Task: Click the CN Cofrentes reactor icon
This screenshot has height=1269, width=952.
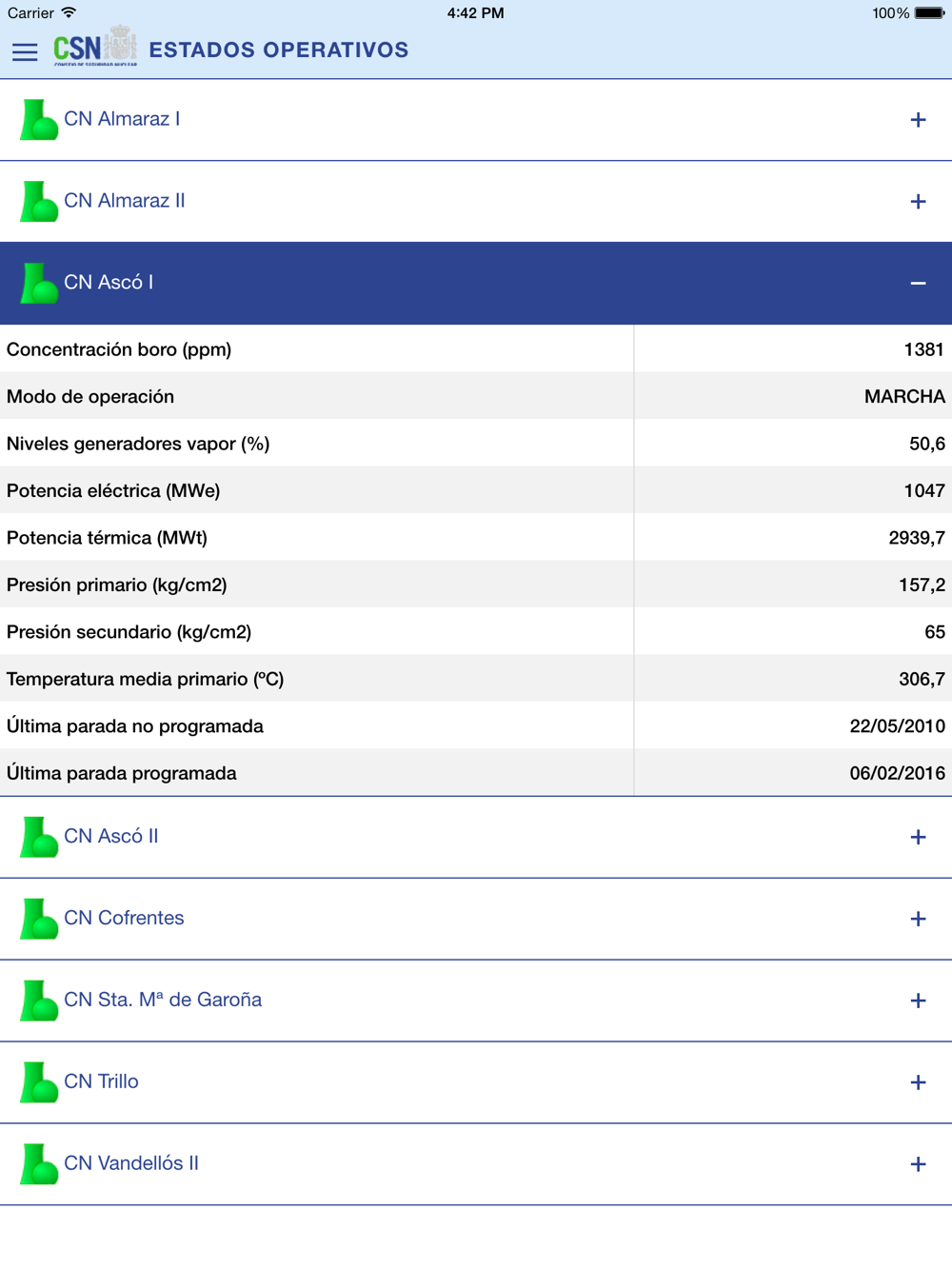Action: 39,920
